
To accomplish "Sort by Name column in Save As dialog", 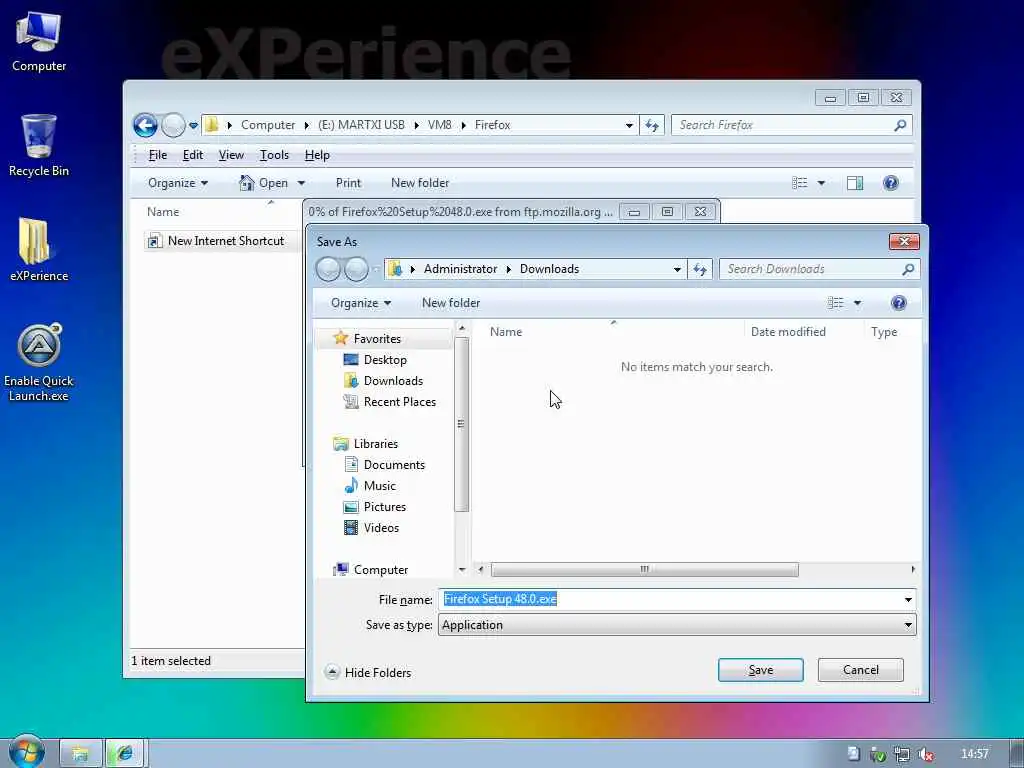I will (x=506, y=332).
